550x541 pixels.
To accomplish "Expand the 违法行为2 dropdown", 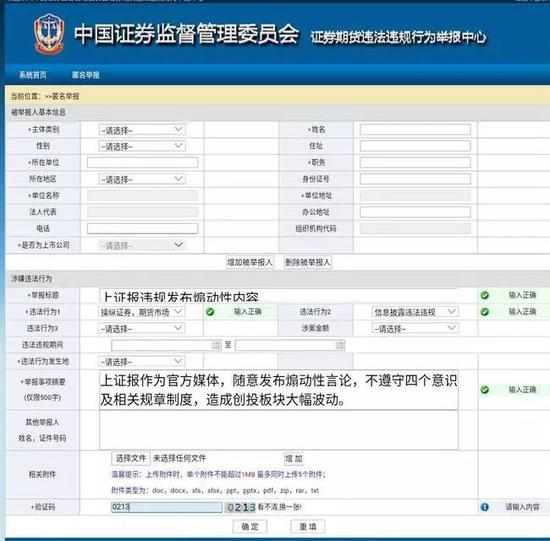I will pyautogui.click(x=415, y=312).
